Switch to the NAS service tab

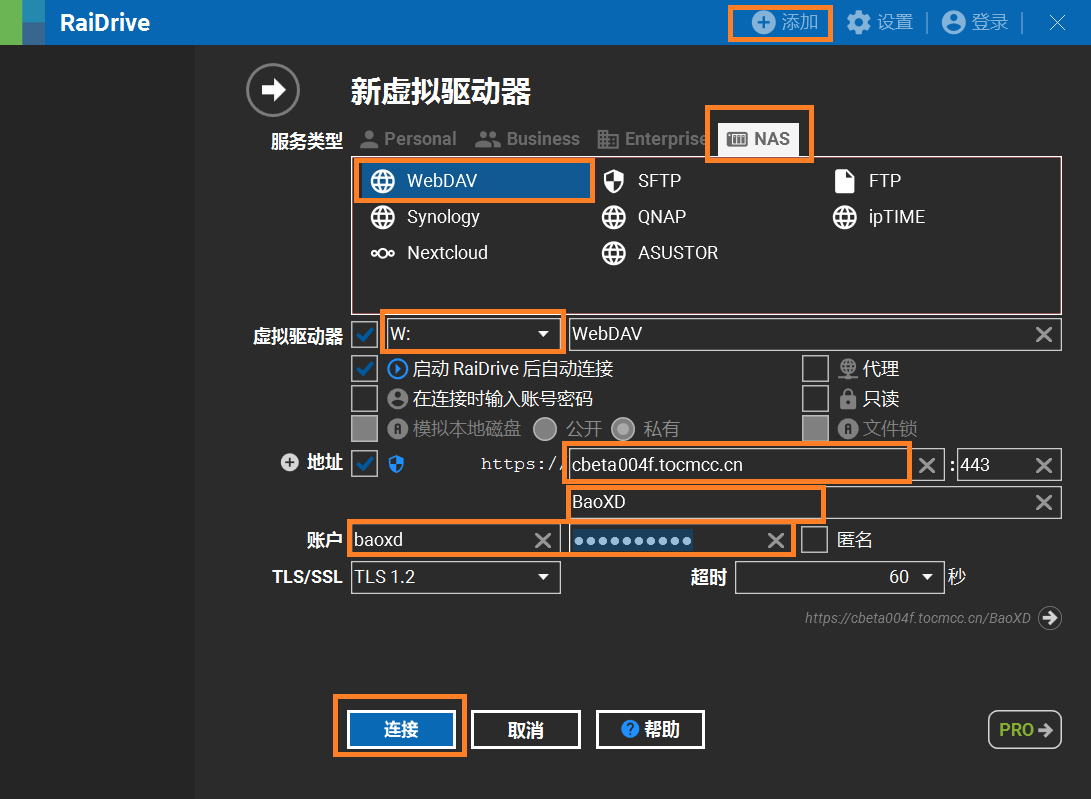click(x=759, y=139)
